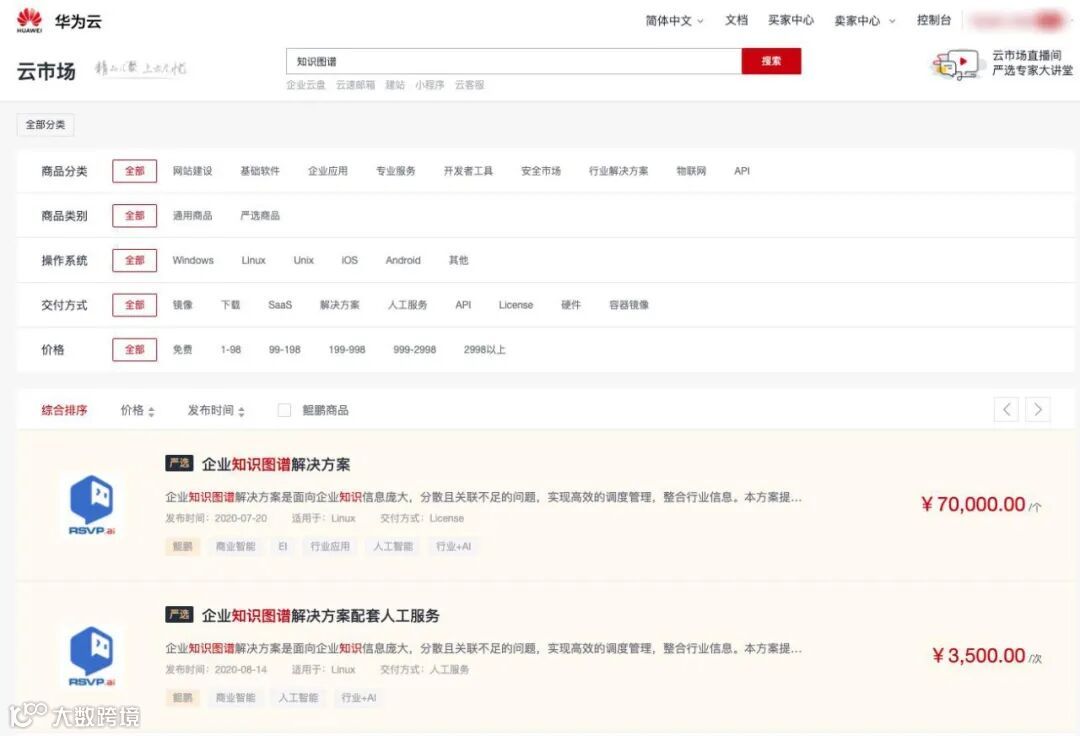Image resolution: width=1080 pixels, height=736 pixels.
Task: Select 综合排序 sorting tab
Action: pos(64,410)
